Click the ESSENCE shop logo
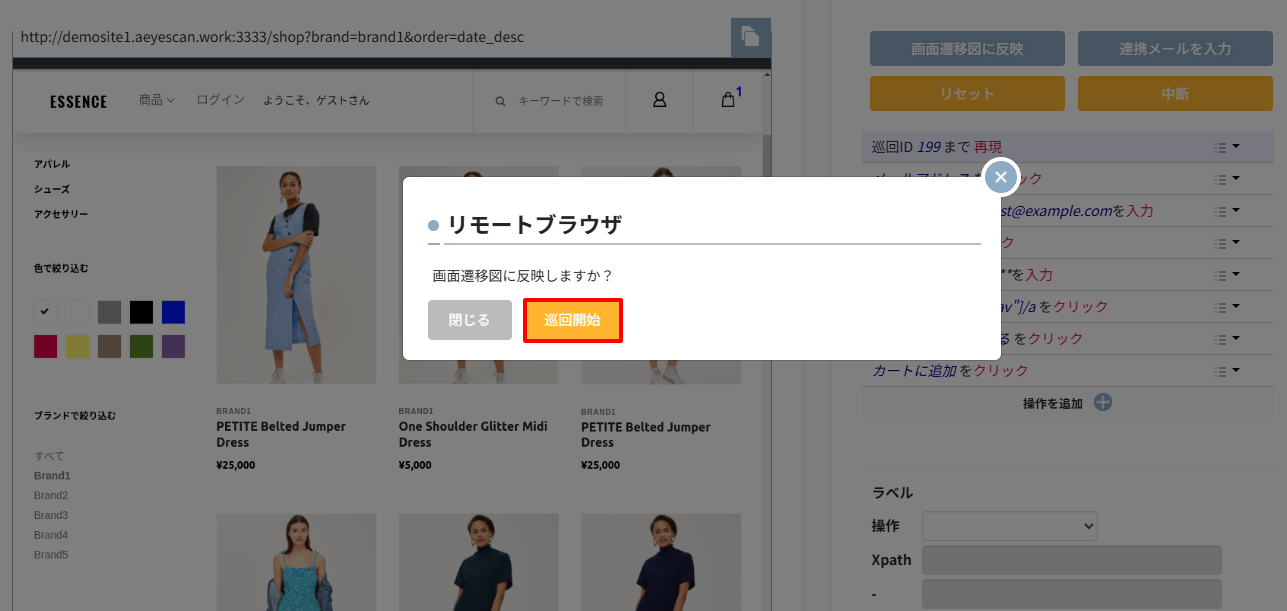This screenshot has width=1287, height=611. [78, 101]
